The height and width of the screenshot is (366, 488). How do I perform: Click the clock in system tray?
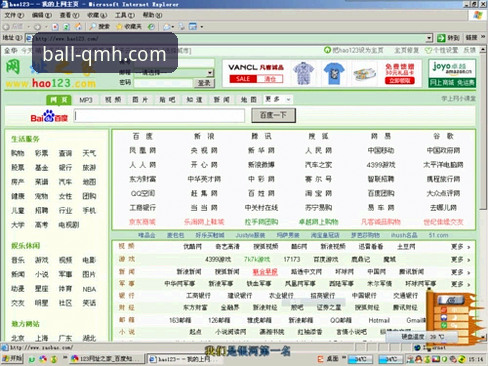click(x=476, y=359)
